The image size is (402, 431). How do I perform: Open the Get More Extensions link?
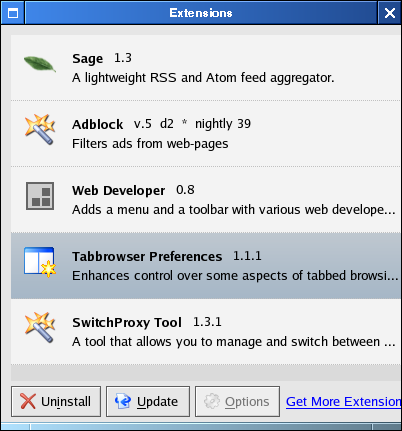pos(343,402)
